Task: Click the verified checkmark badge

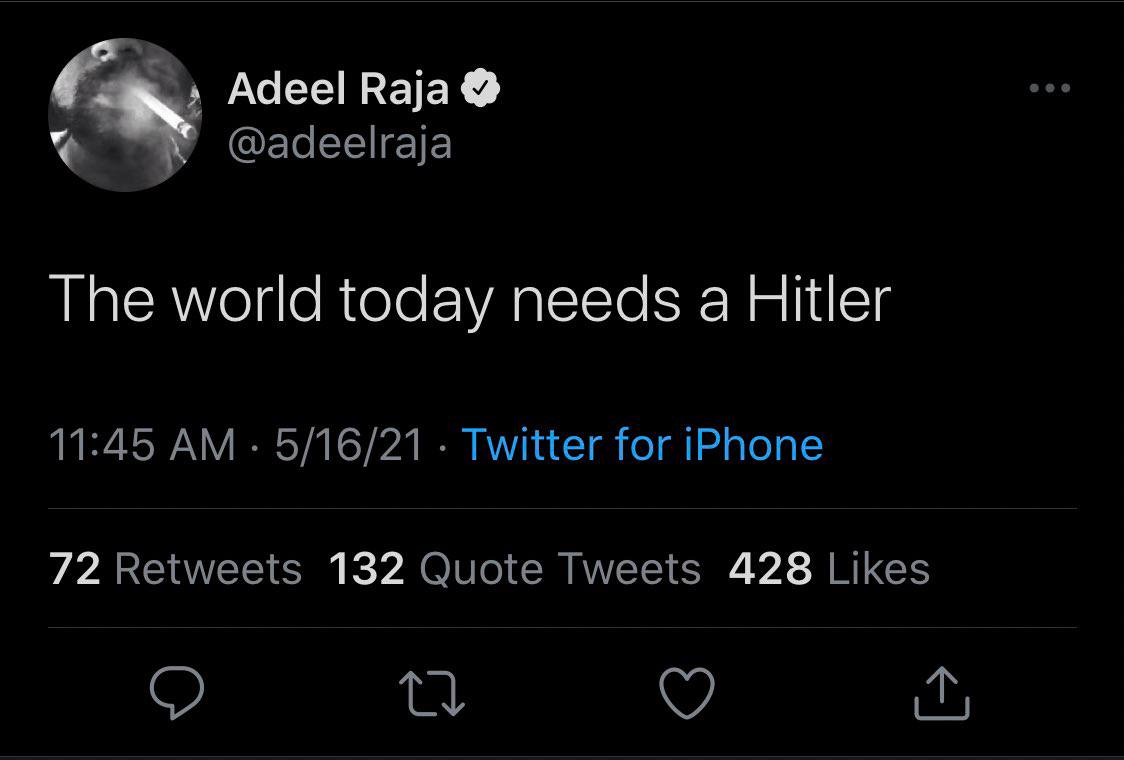Action: [481, 90]
